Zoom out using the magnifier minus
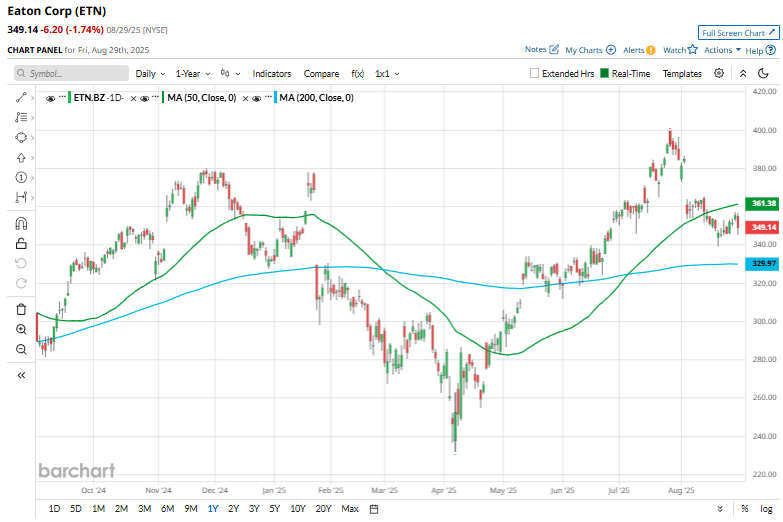 [21, 349]
